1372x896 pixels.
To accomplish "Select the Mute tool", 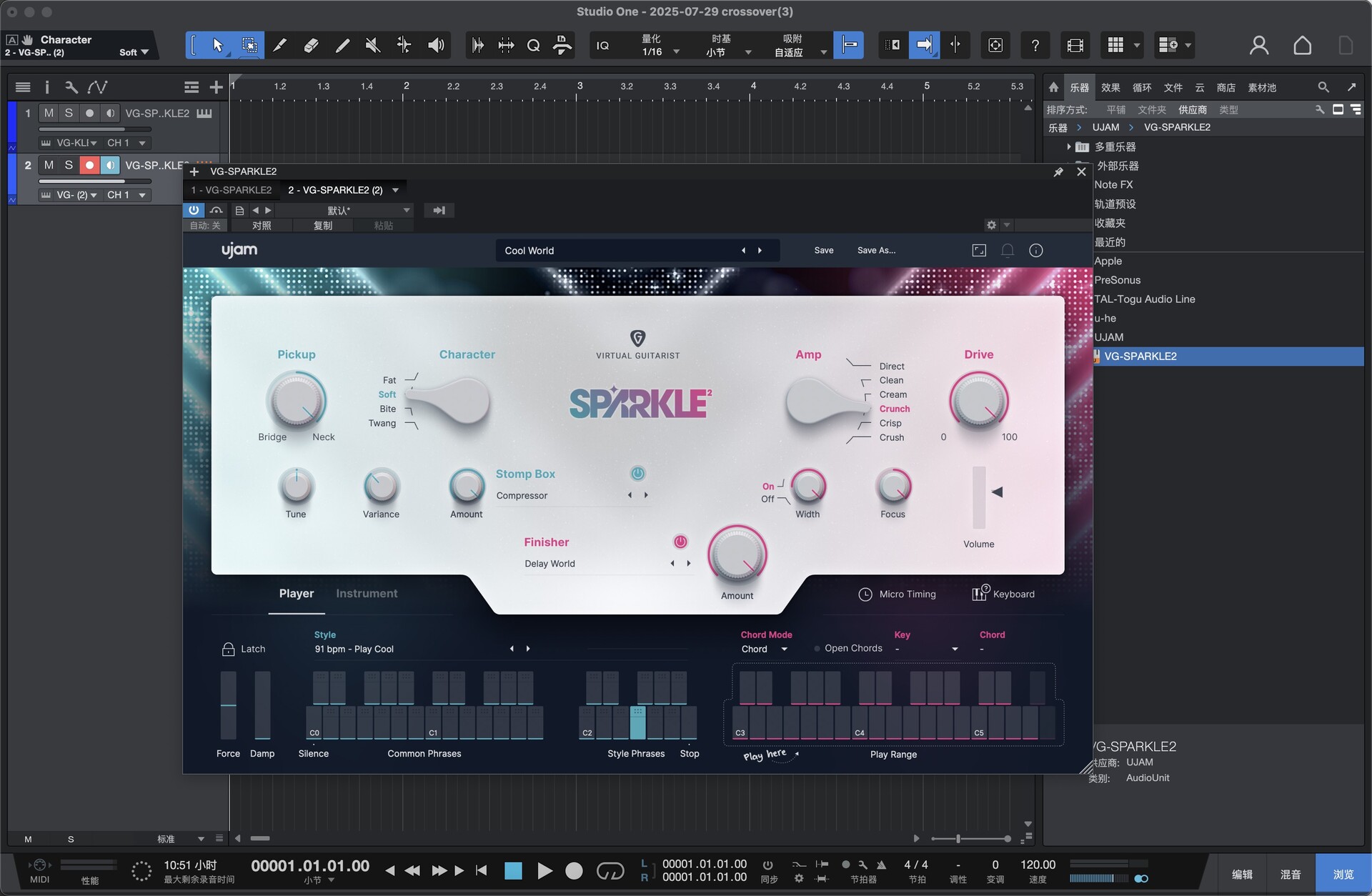I will [x=372, y=46].
